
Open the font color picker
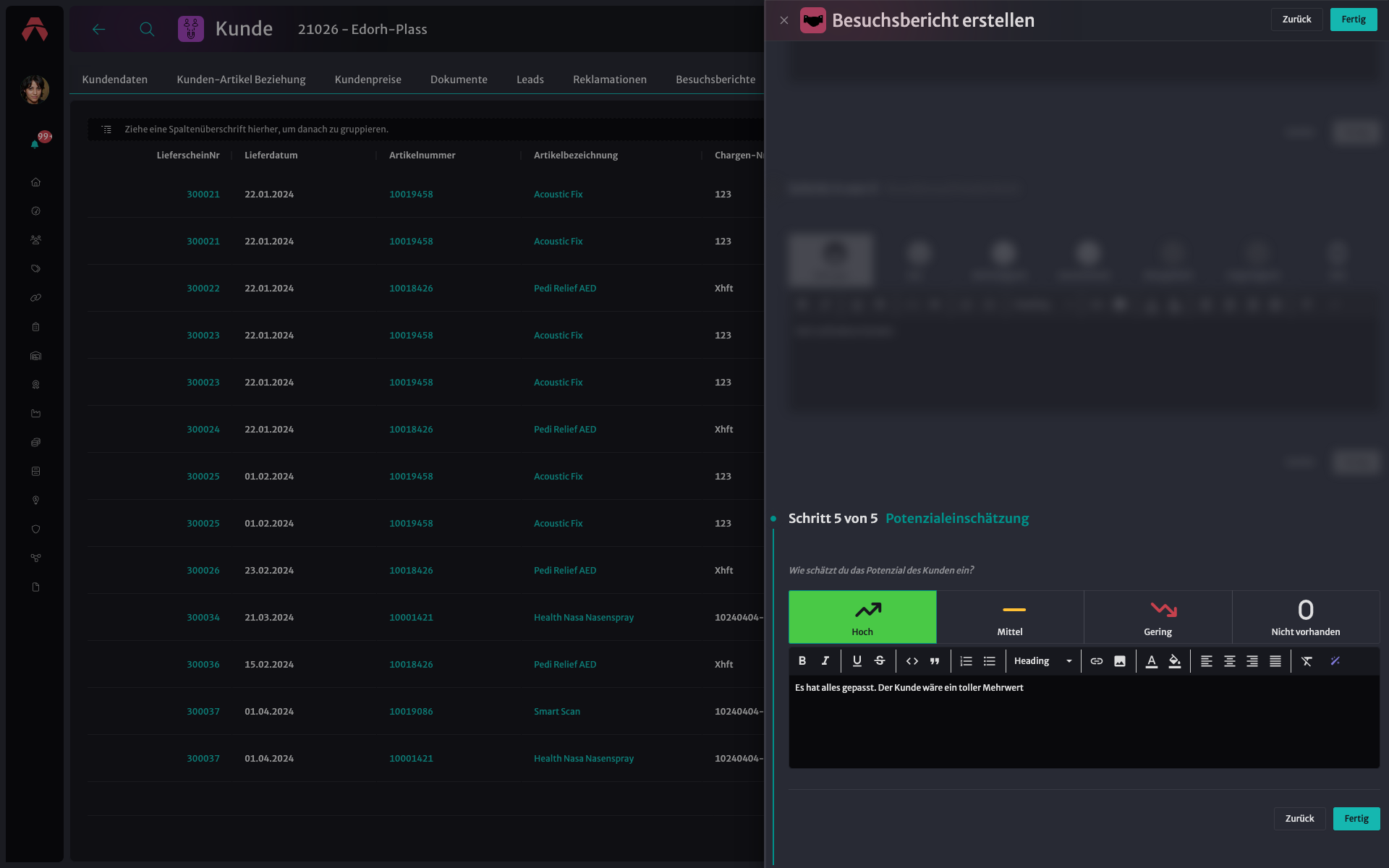[1152, 661]
